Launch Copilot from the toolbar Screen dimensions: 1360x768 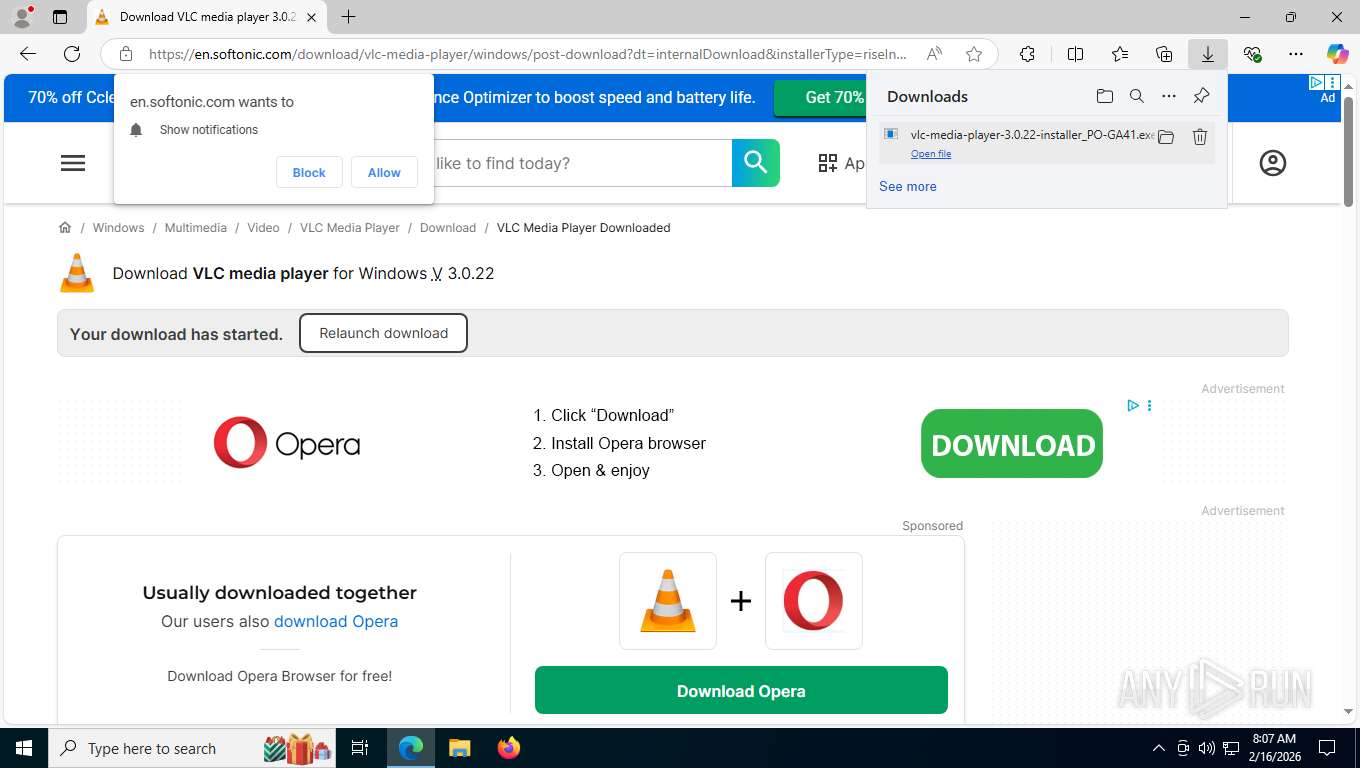1337,54
